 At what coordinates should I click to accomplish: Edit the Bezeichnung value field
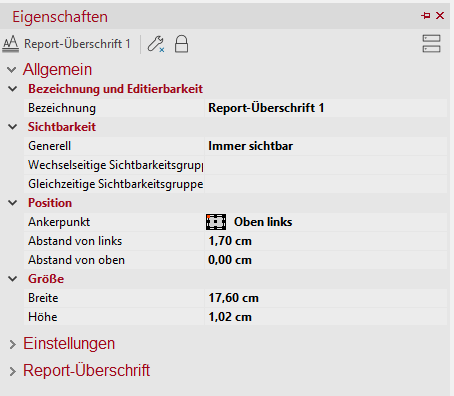(x=326, y=108)
